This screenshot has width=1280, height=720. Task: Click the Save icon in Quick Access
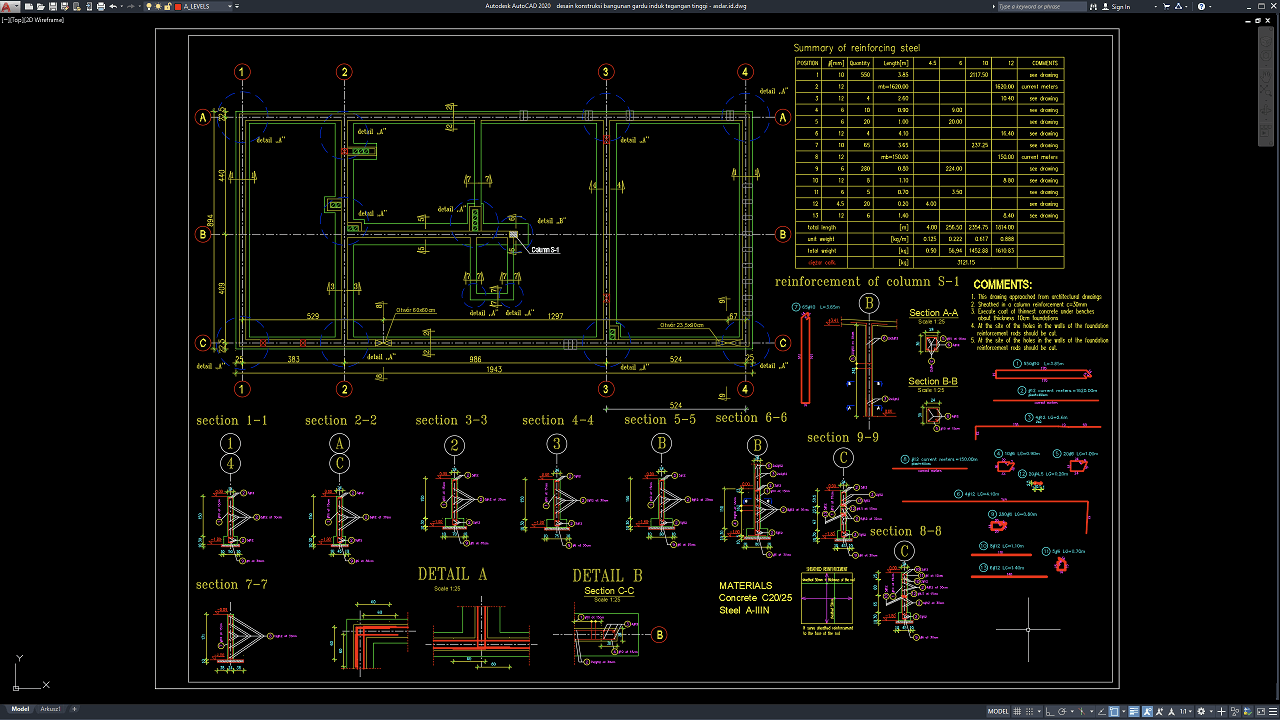point(53,6)
